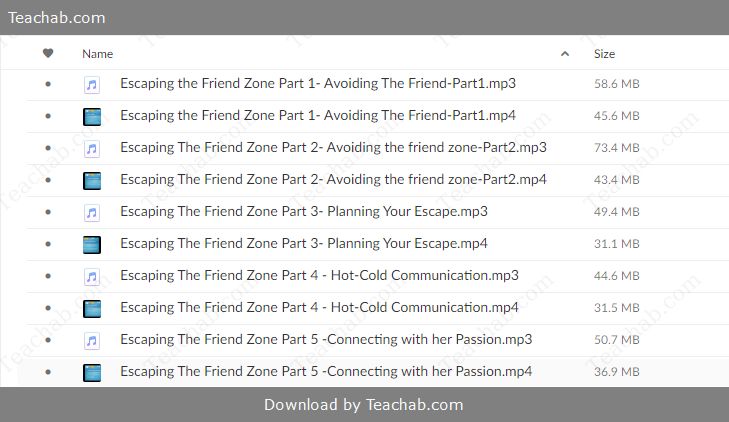Click audio icon for Part 1 mp3 file
The height and width of the screenshot is (422, 729).
point(92,85)
